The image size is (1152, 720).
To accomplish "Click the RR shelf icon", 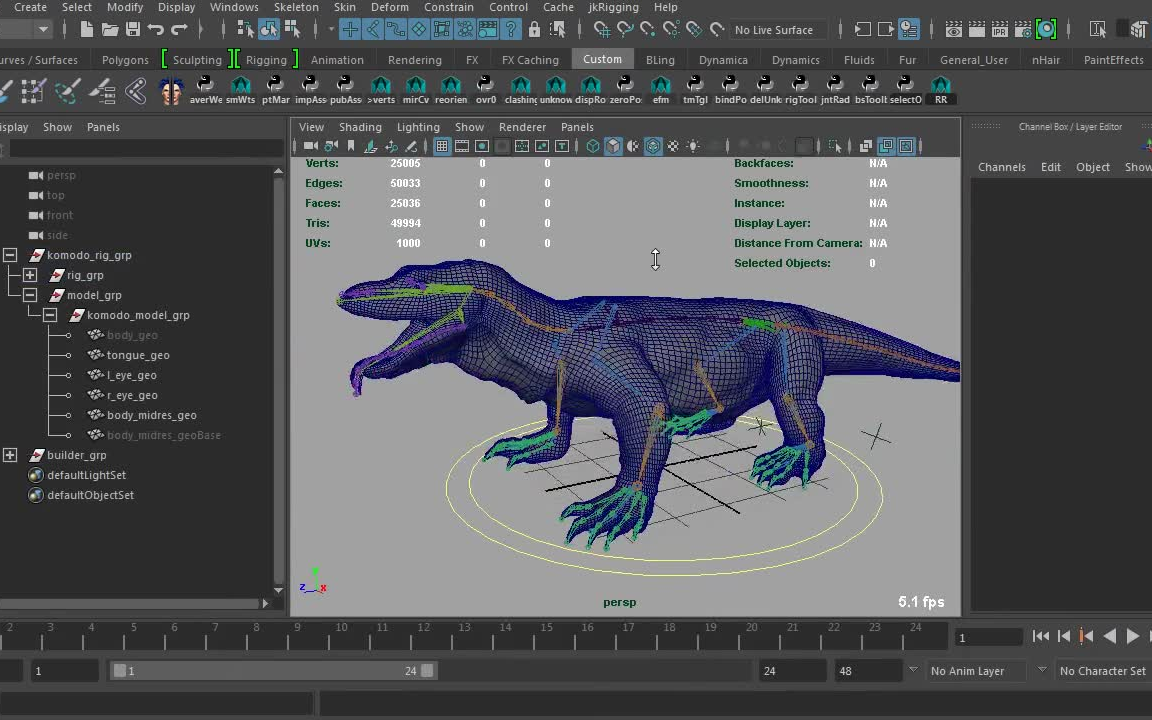I will [x=940, y=88].
